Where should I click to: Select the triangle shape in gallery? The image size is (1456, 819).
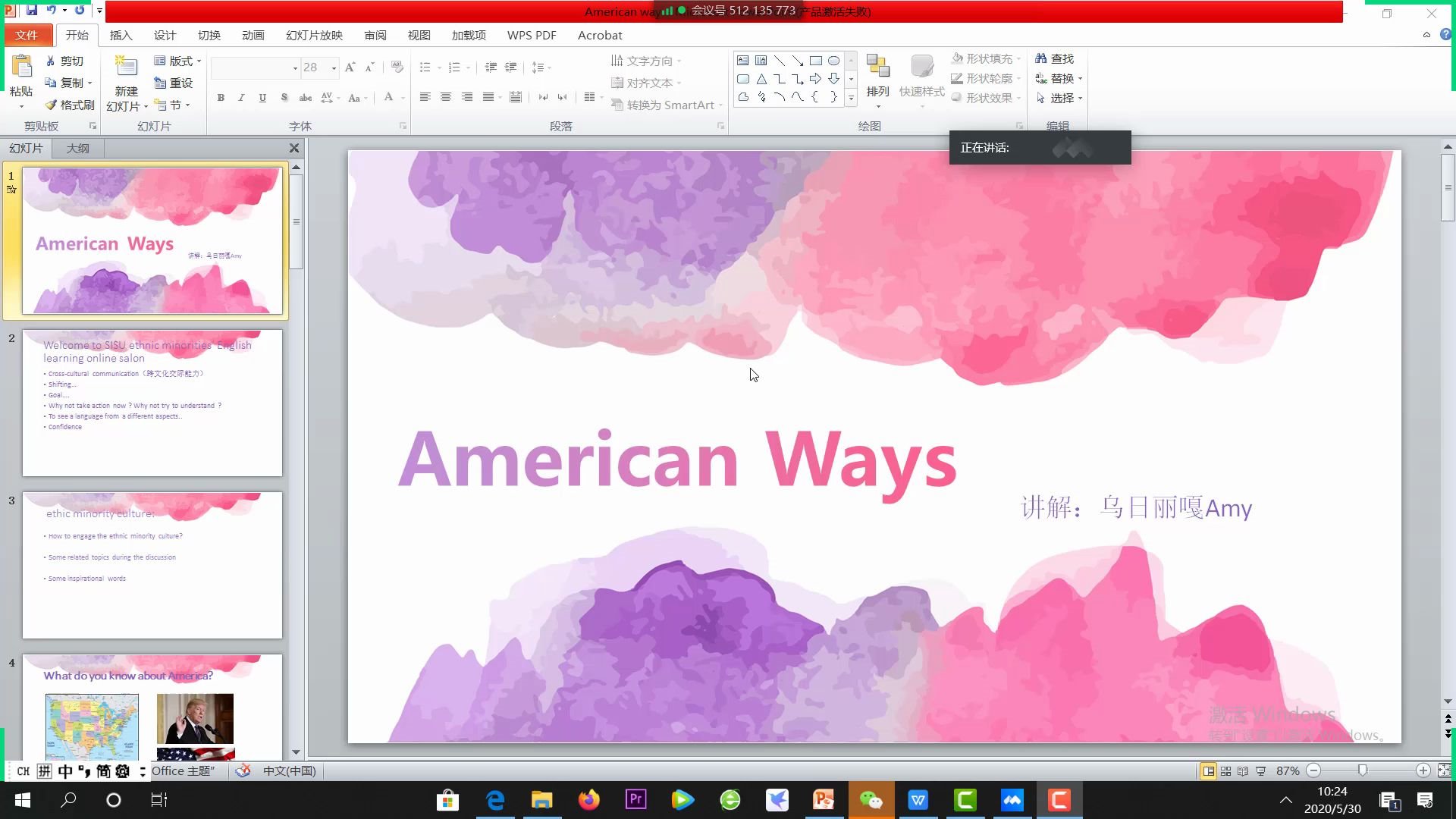click(761, 79)
